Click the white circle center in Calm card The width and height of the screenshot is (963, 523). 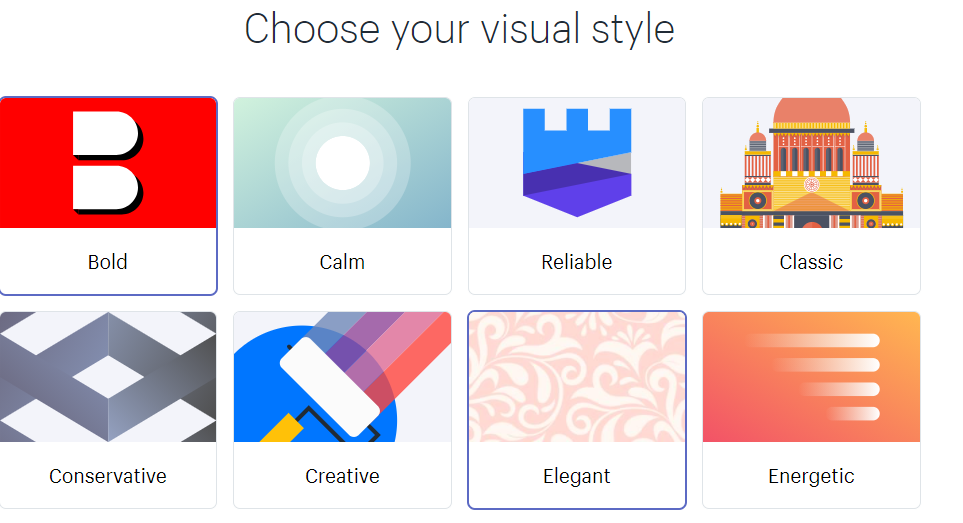342,163
